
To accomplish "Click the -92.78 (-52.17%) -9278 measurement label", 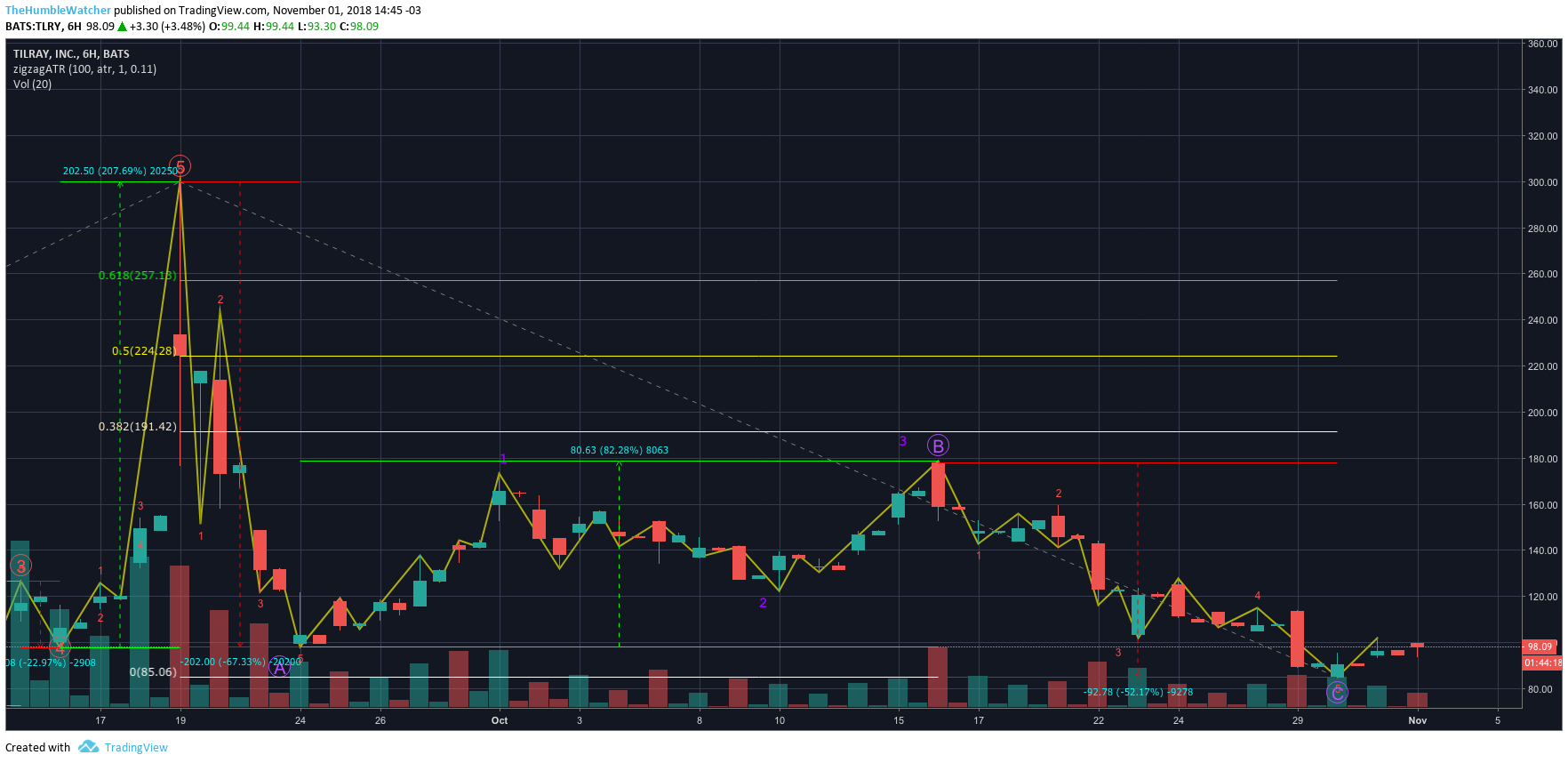I will click(1138, 692).
